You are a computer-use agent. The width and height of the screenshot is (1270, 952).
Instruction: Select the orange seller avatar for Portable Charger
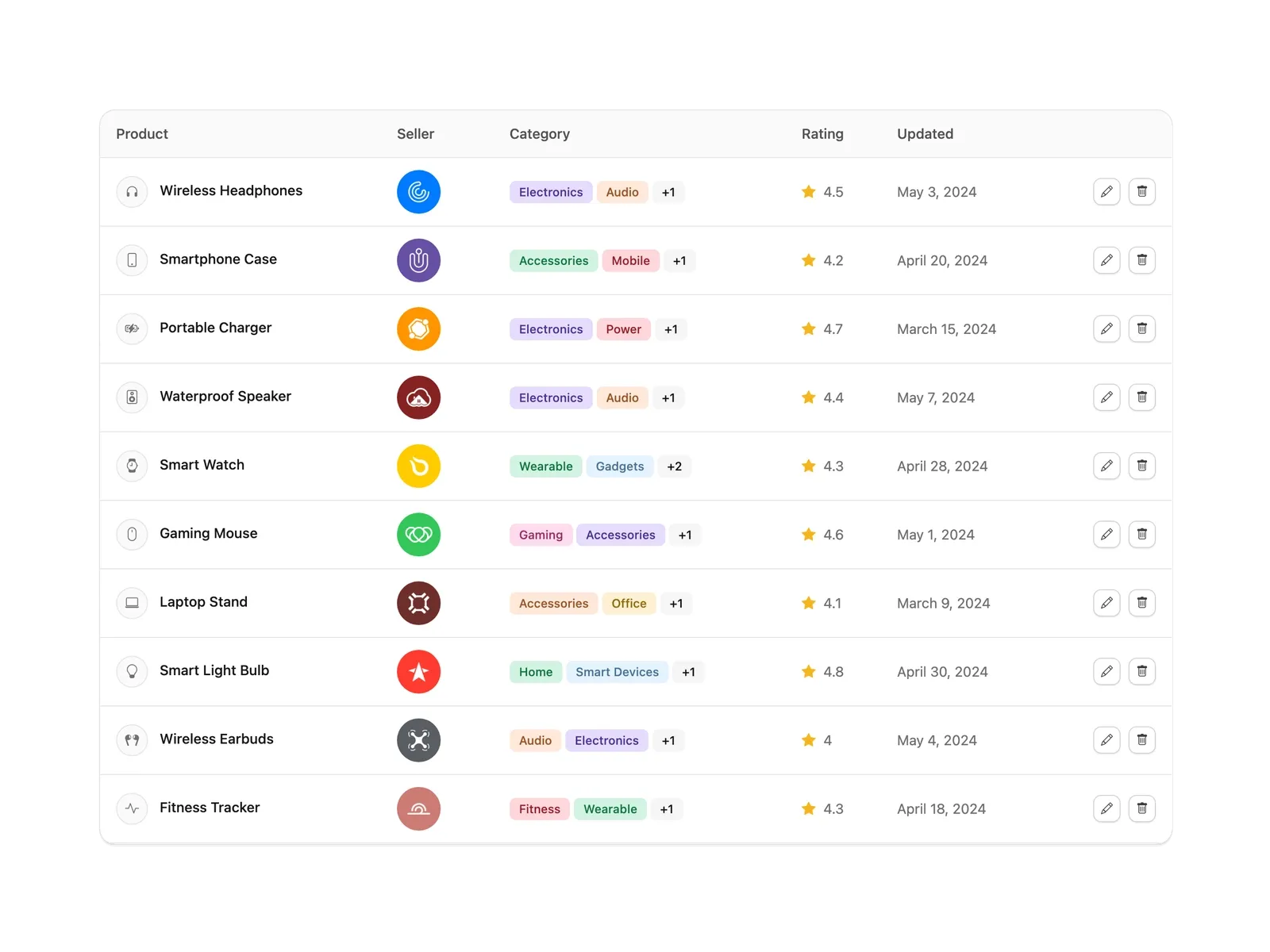click(418, 329)
